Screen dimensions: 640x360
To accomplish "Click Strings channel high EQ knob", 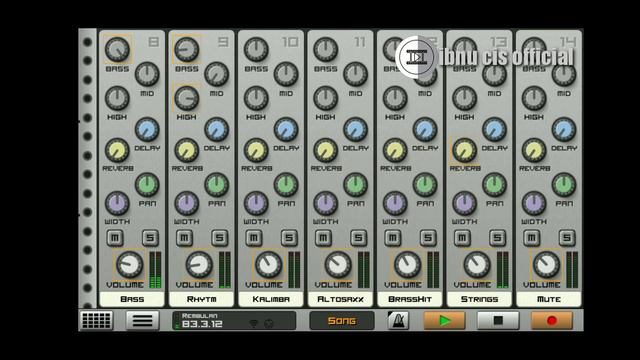I will pos(464,98).
